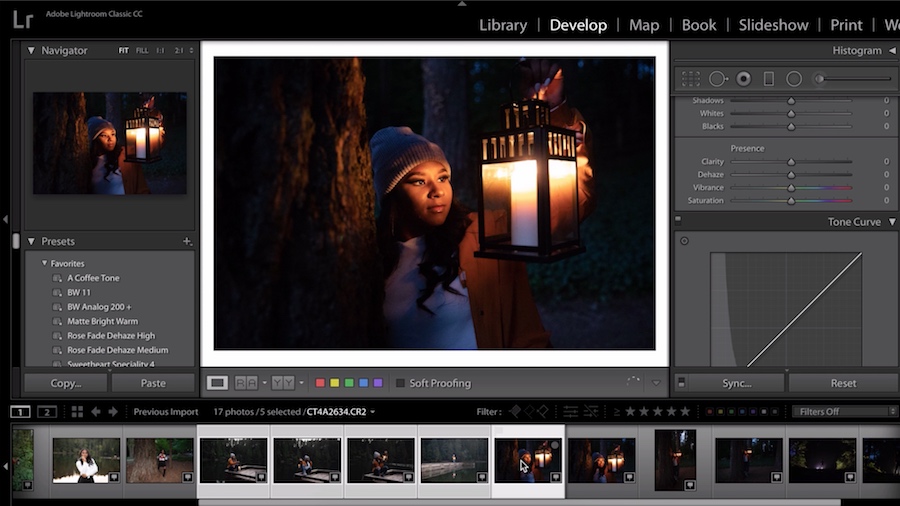
Task: Select the Graduated Filter tool
Action: pyautogui.click(x=769, y=78)
